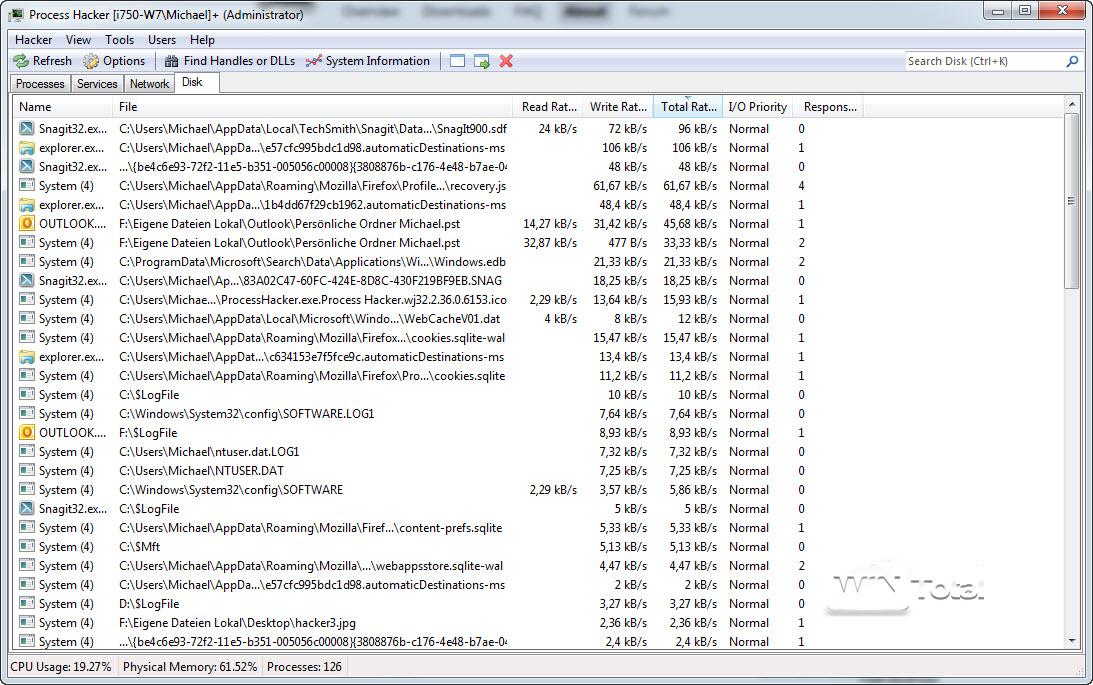1093x685 pixels.
Task: Sort by the I/O Priority column header
Action: [x=758, y=107]
